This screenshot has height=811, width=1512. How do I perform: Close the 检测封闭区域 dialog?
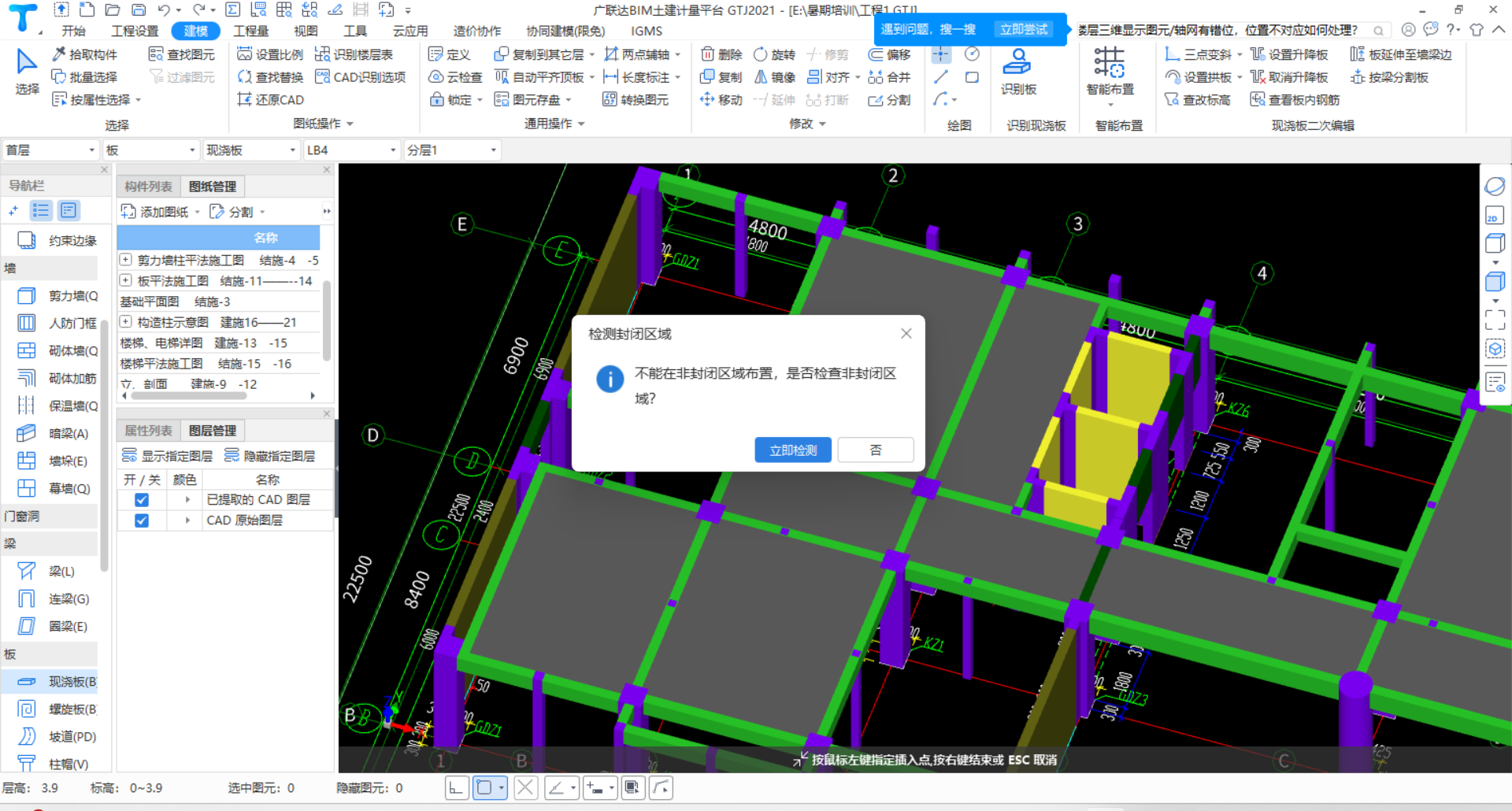tap(906, 334)
